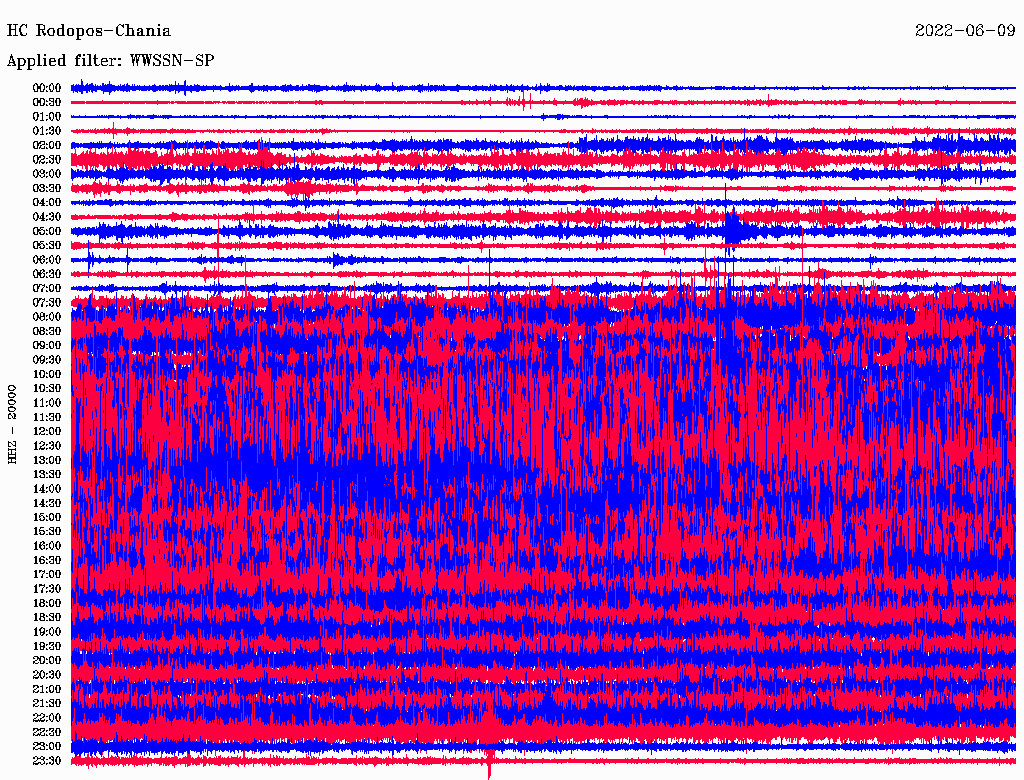Select the 22:30 time label
This screenshot has height=780, width=1024.
pyautogui.click(x=47, y=732)
